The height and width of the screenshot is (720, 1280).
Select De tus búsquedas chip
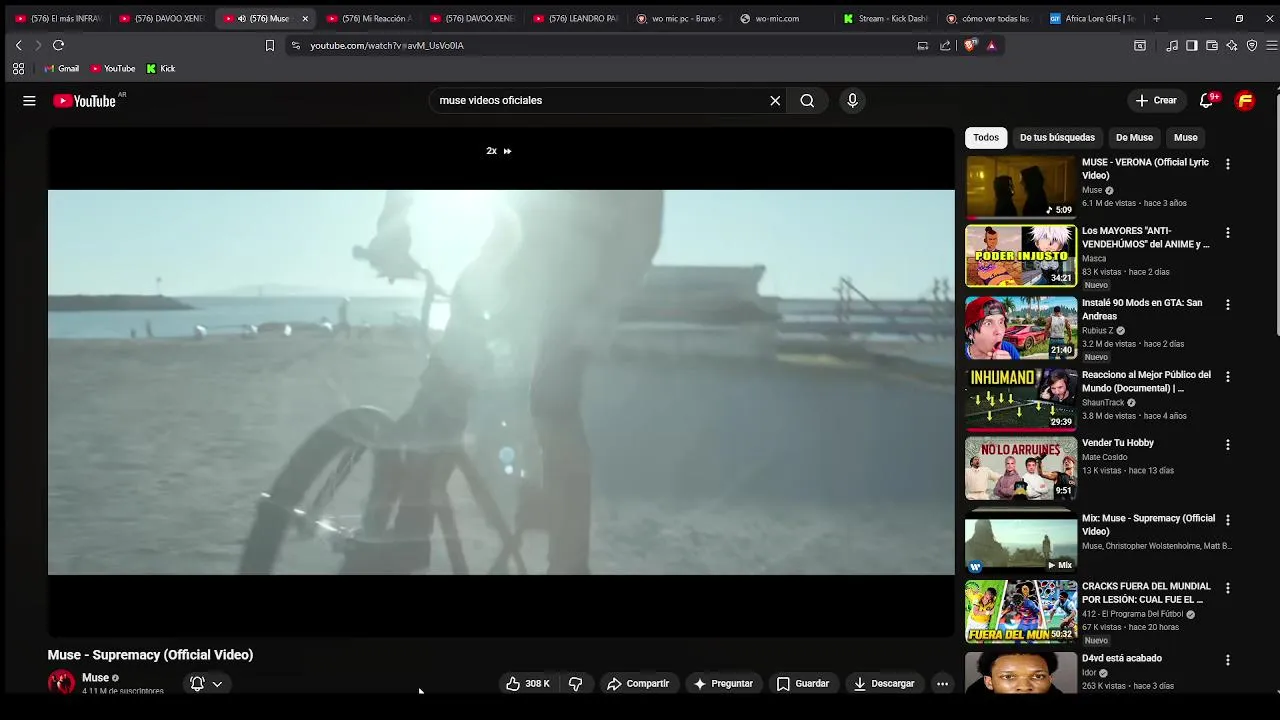1057,138
